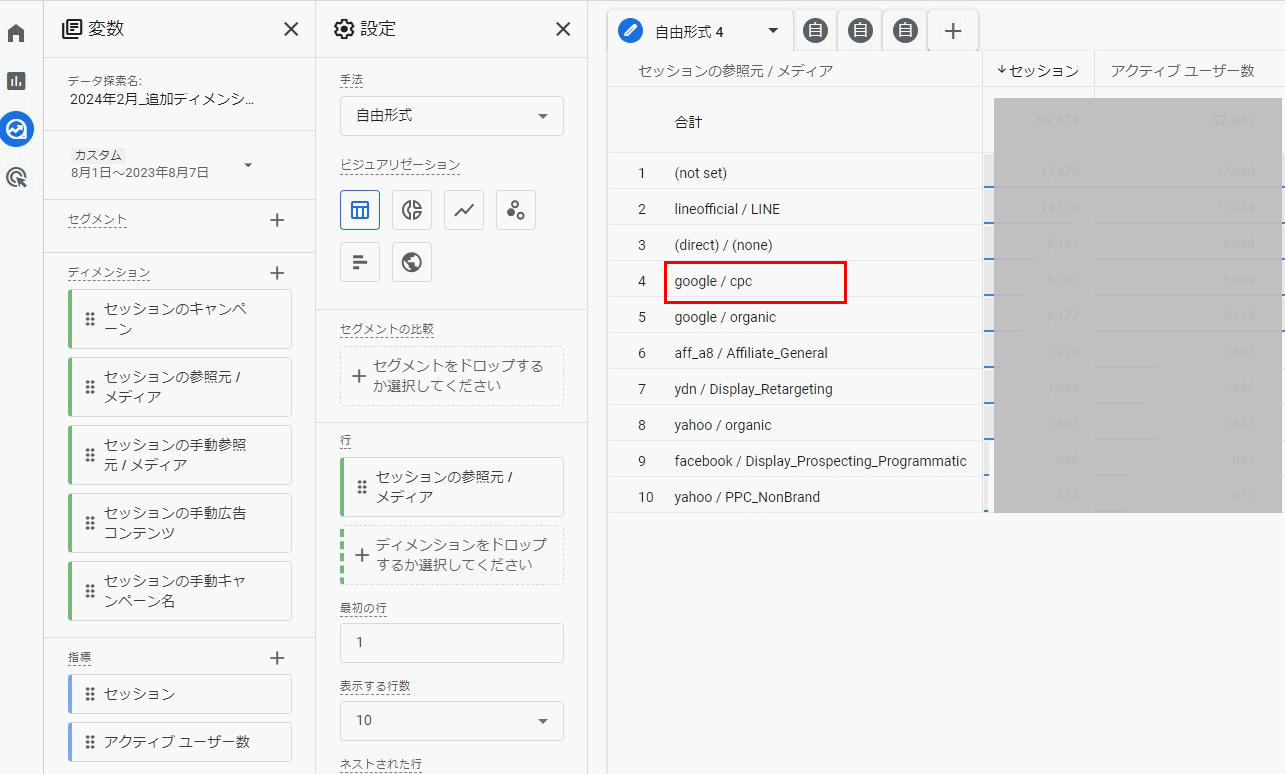
Task: Select the scatter plot visualization
Action: coord(516,210)
